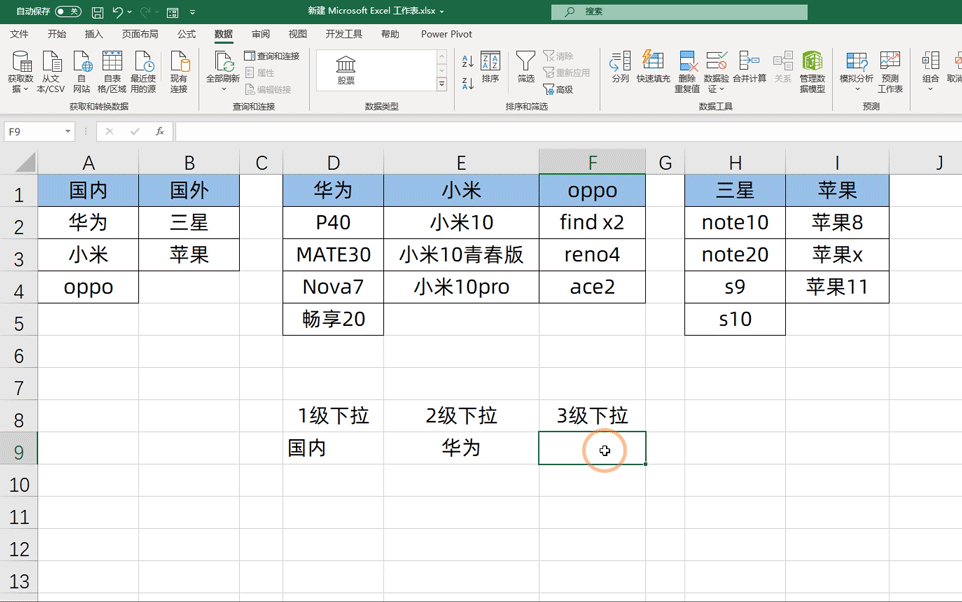
Task: Undo the last action in title bar
Action: pos(118,12)
